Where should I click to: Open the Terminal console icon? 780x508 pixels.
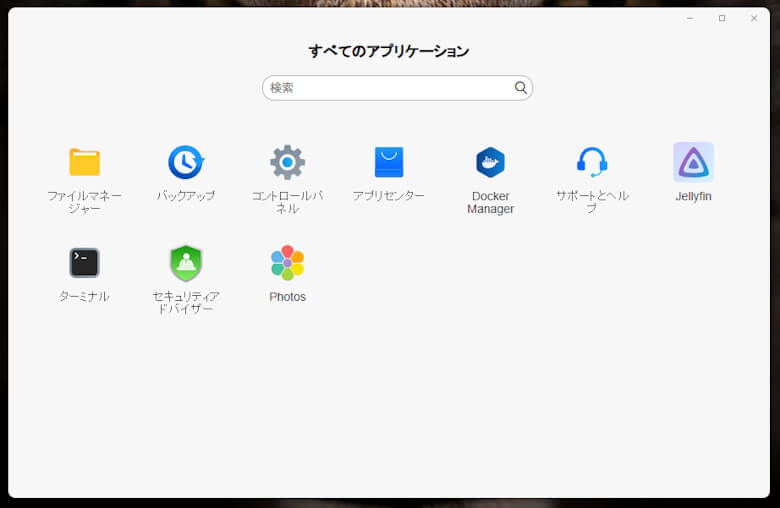(x=84, y=263)
